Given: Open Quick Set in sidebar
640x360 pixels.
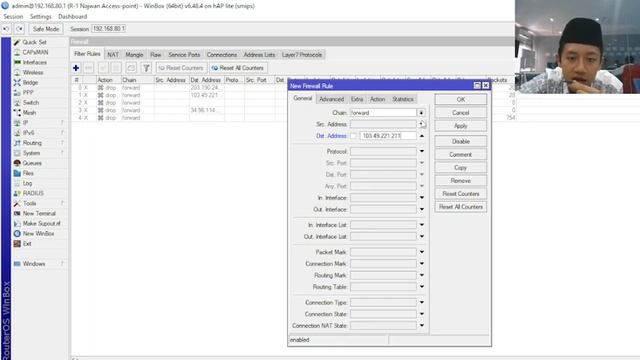Looking at the screenshot, I should click(34, 42).
